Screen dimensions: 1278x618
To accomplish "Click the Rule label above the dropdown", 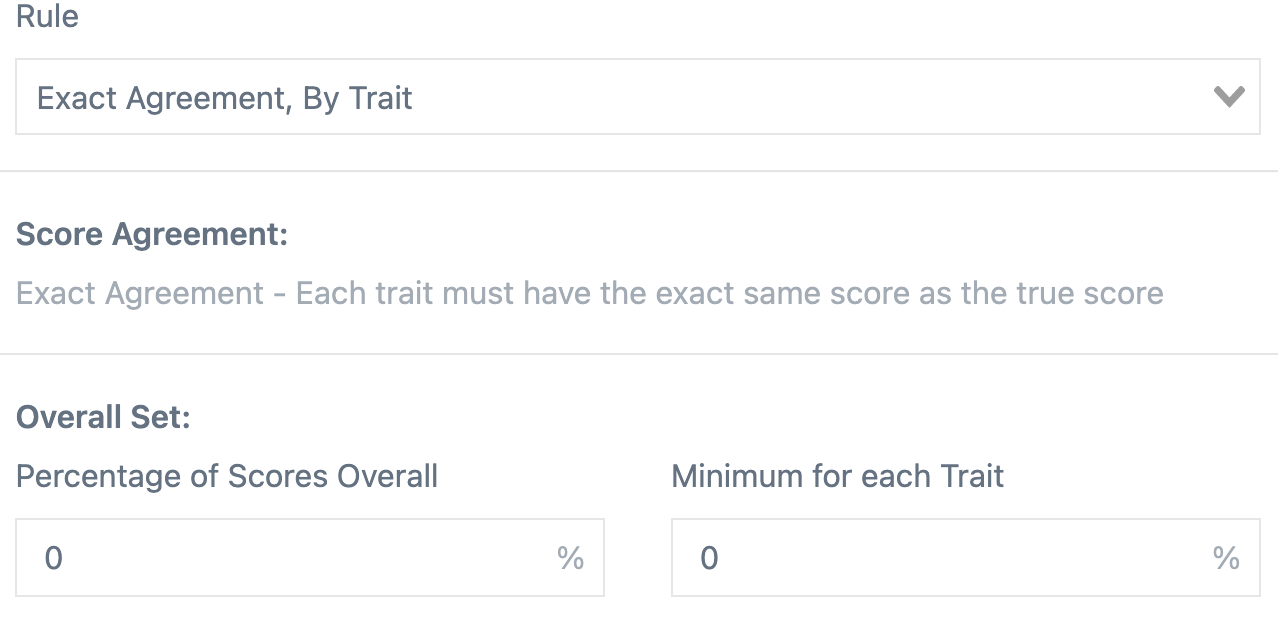I will [47, 17].
